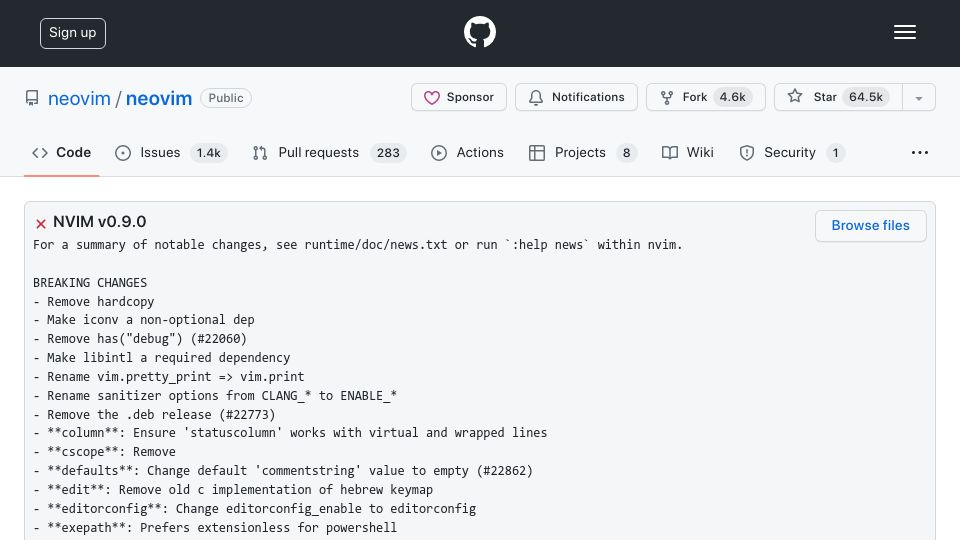The image size is (960, 540).
Task: Open the Projects tab
Action: (583, 152)
